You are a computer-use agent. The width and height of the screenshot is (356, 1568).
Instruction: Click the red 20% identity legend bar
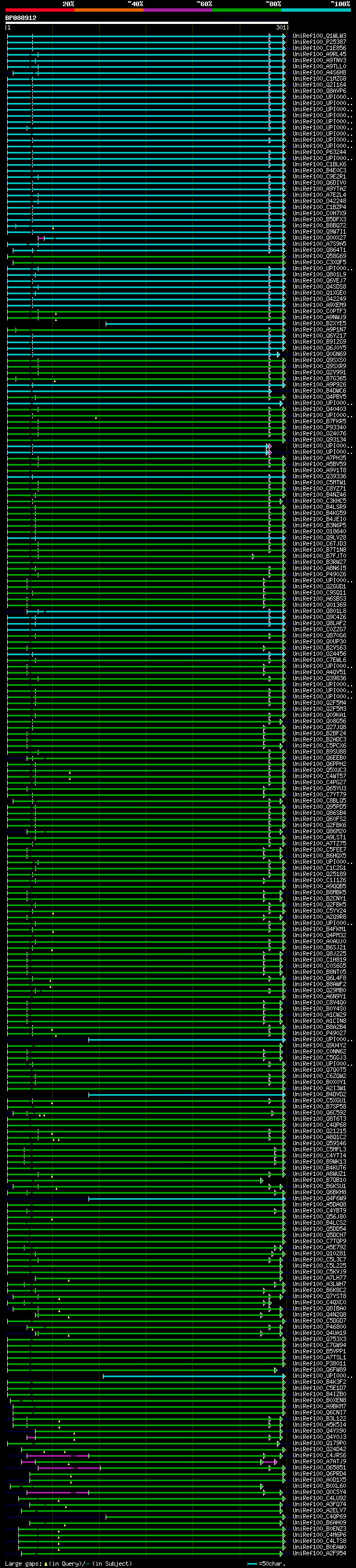click(x=39, y=10)
